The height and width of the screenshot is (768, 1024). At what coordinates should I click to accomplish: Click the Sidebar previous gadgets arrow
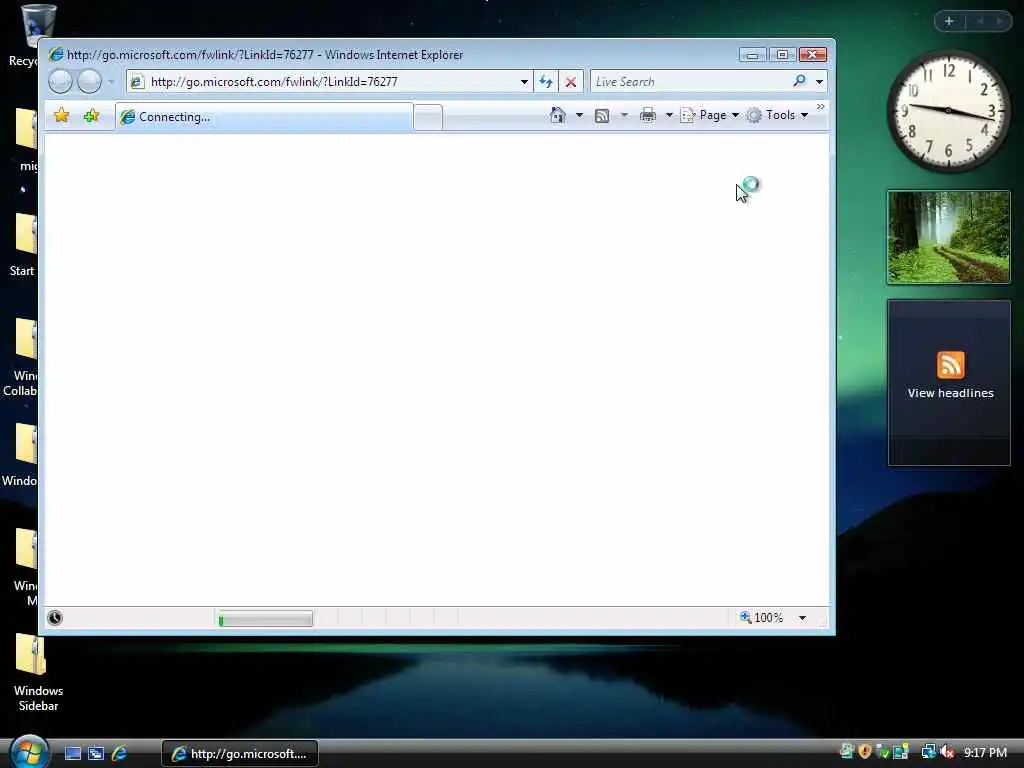tap(980, 22)
